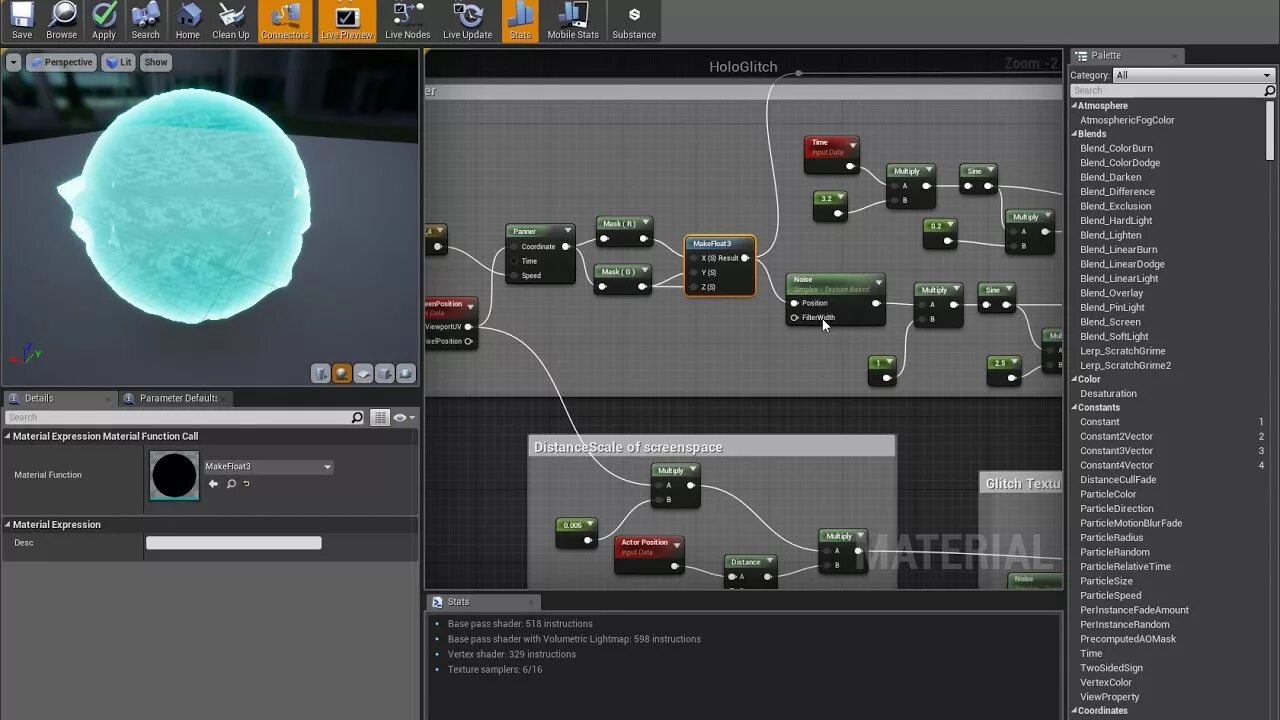Viewport: 1280px width, 720px height.
Task: Select Blend_Overlay in the palette
Action: [x=1111, y=293]
